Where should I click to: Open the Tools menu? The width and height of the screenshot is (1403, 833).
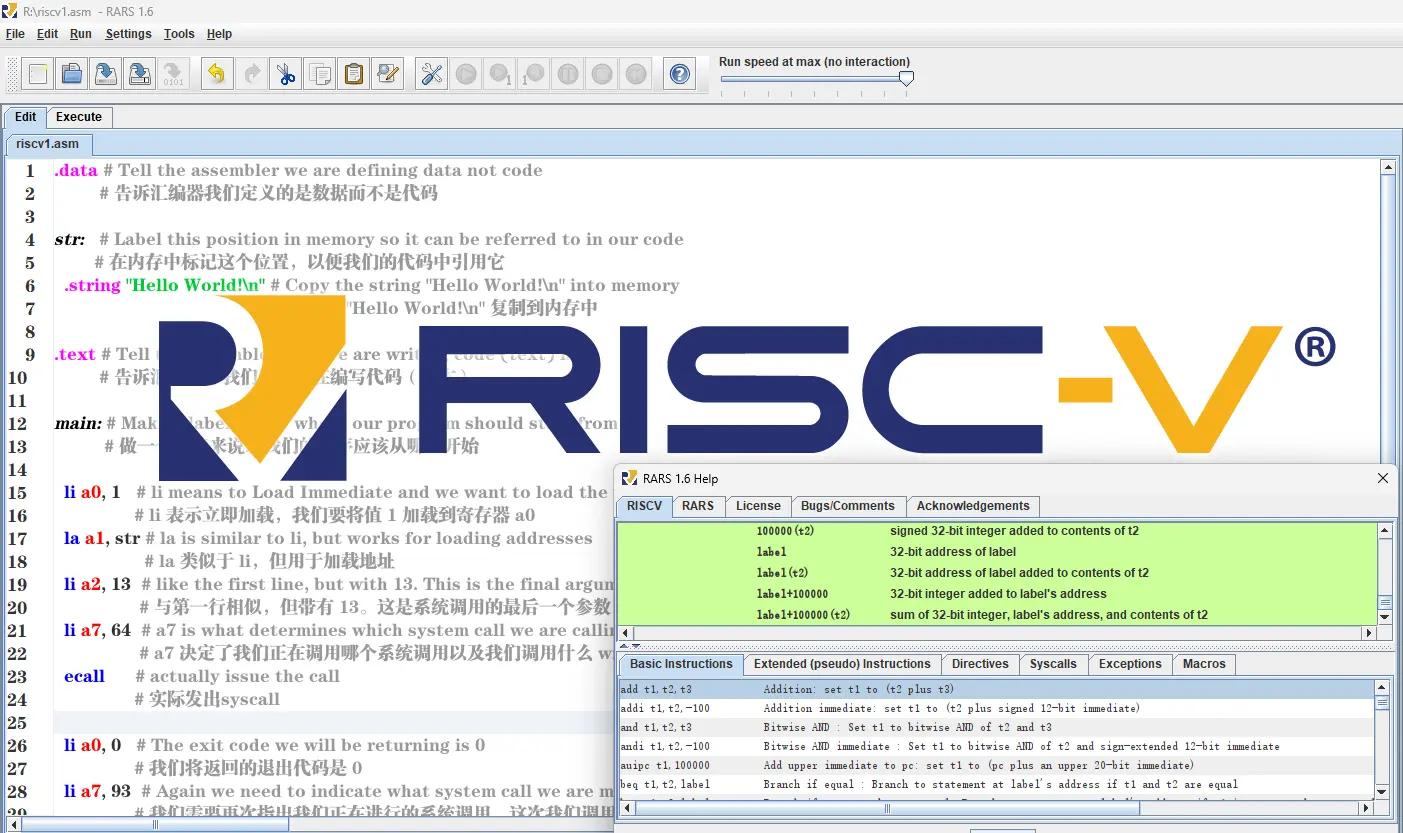tap(179, 34)
